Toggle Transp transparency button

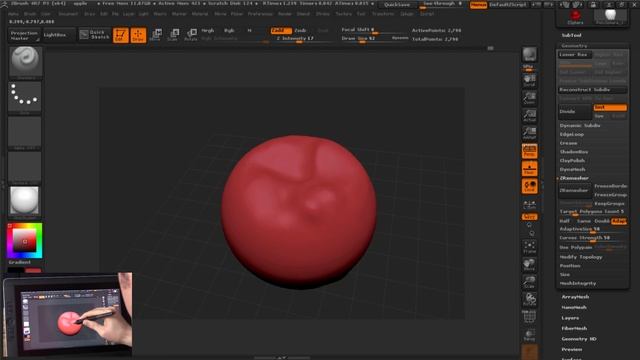[x=529, y=335]
